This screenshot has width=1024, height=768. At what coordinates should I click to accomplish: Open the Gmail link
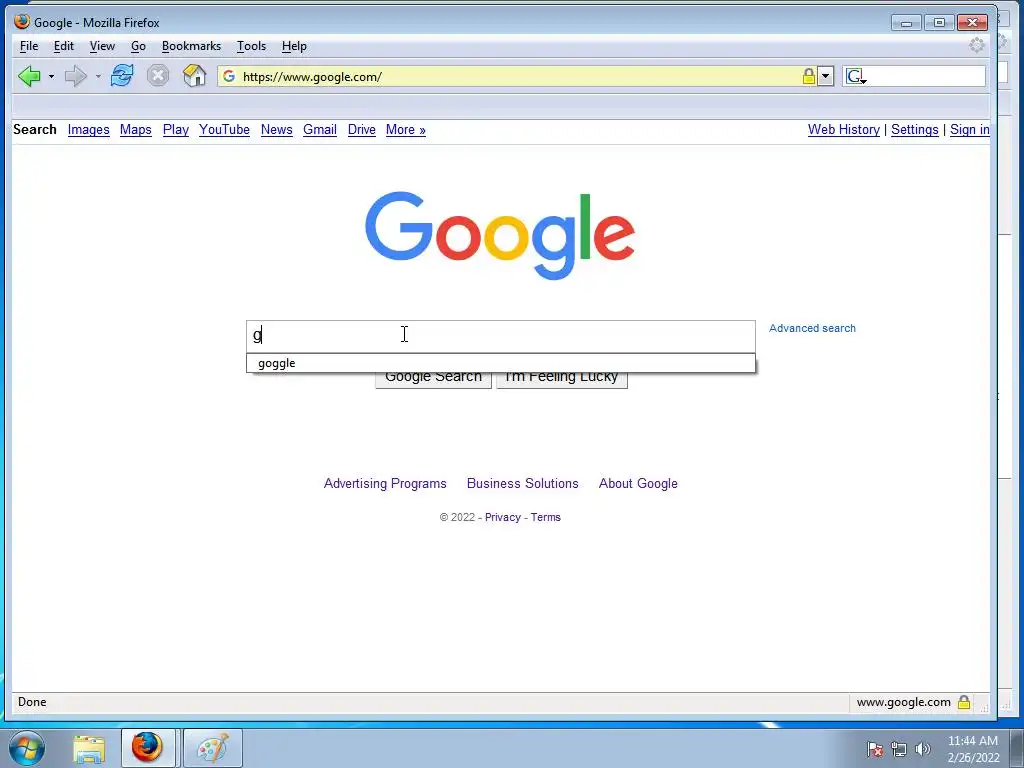tap(320, 130)
